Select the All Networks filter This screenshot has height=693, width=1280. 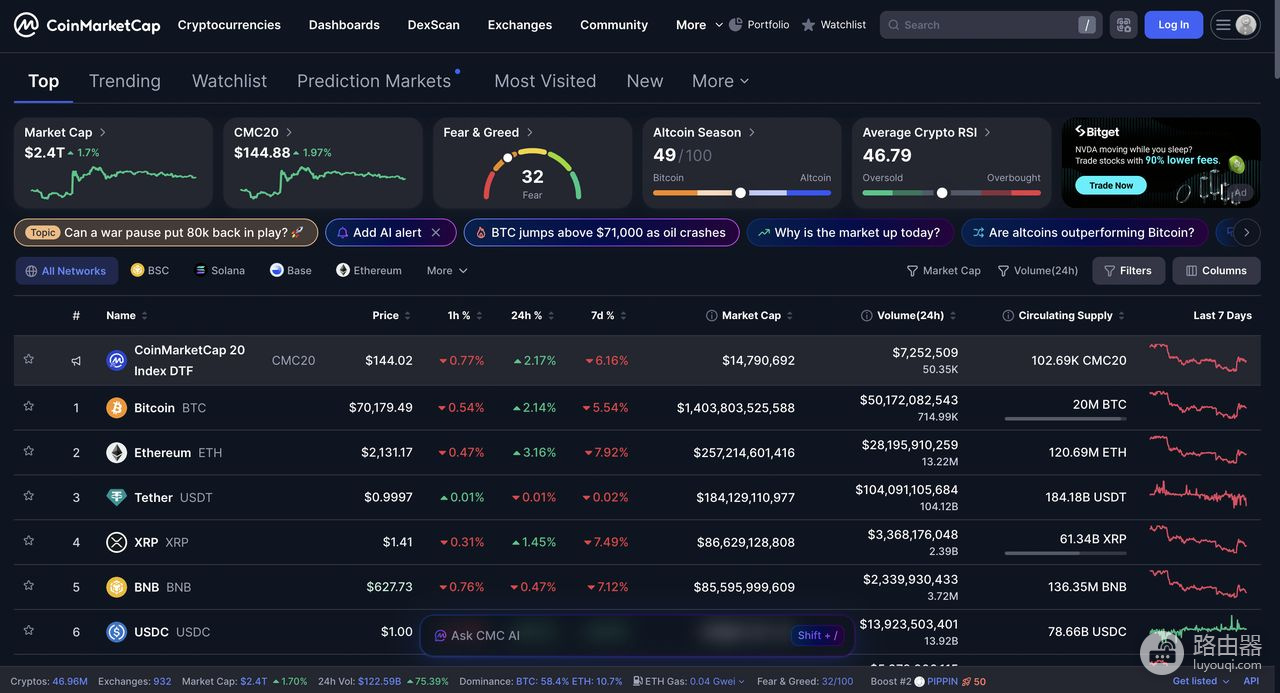point(66,271)
